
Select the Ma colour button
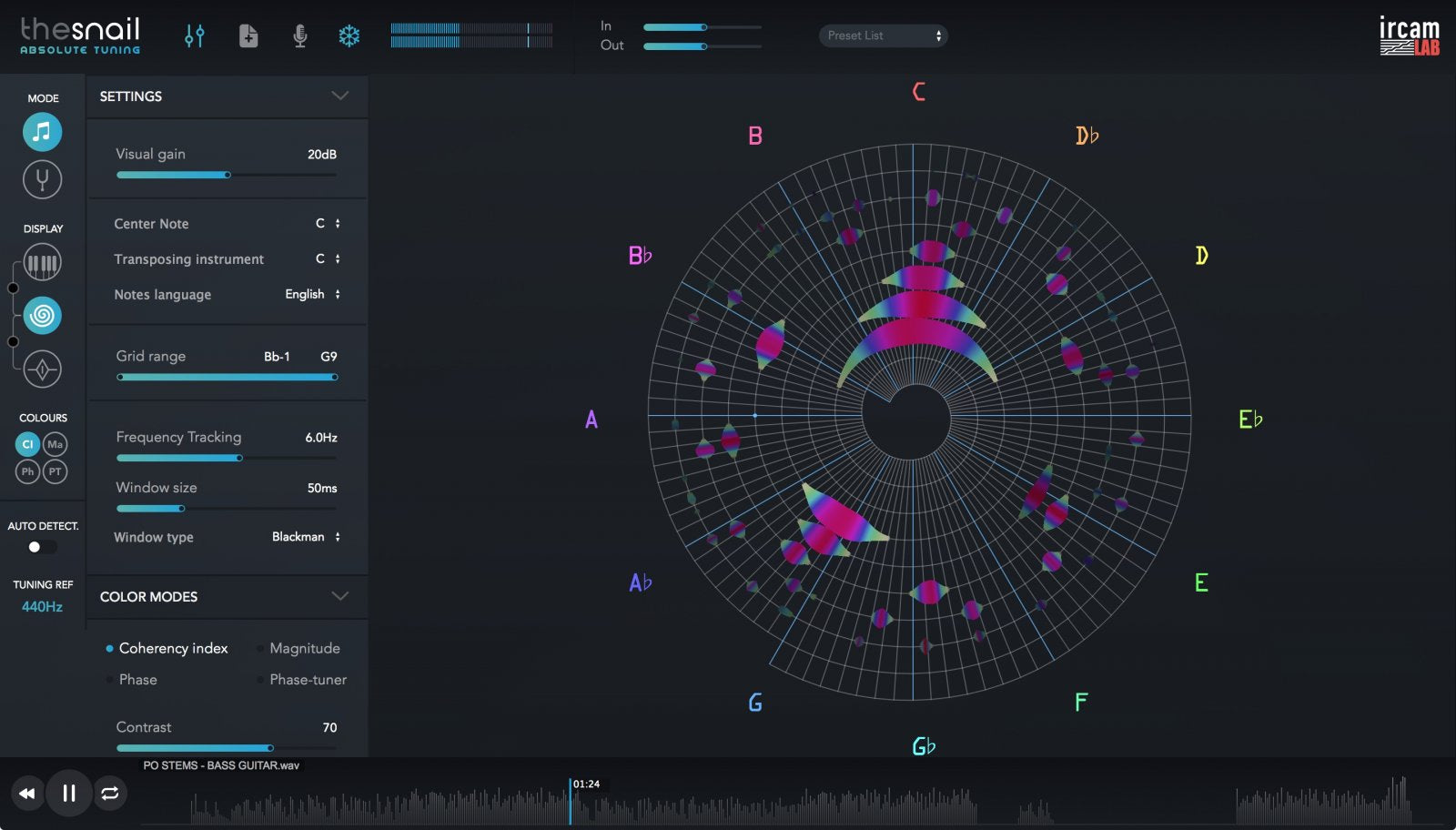tap(55, 444)
